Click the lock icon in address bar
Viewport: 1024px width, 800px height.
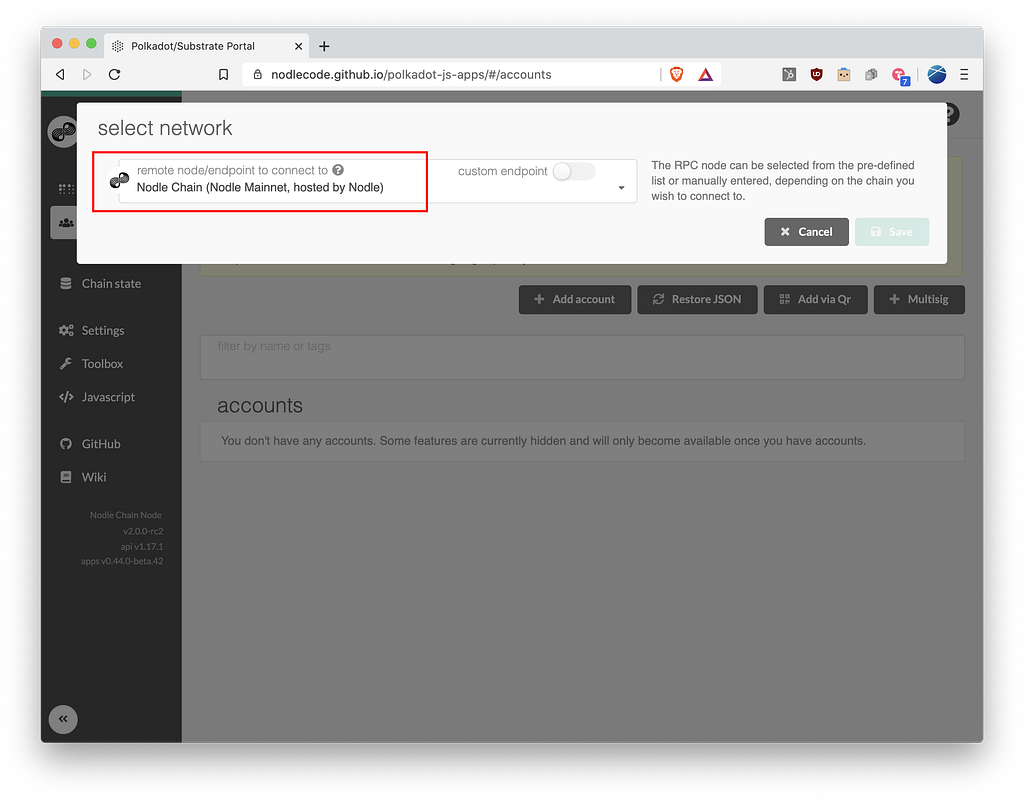pyautogui.click(x=257, y=74)
